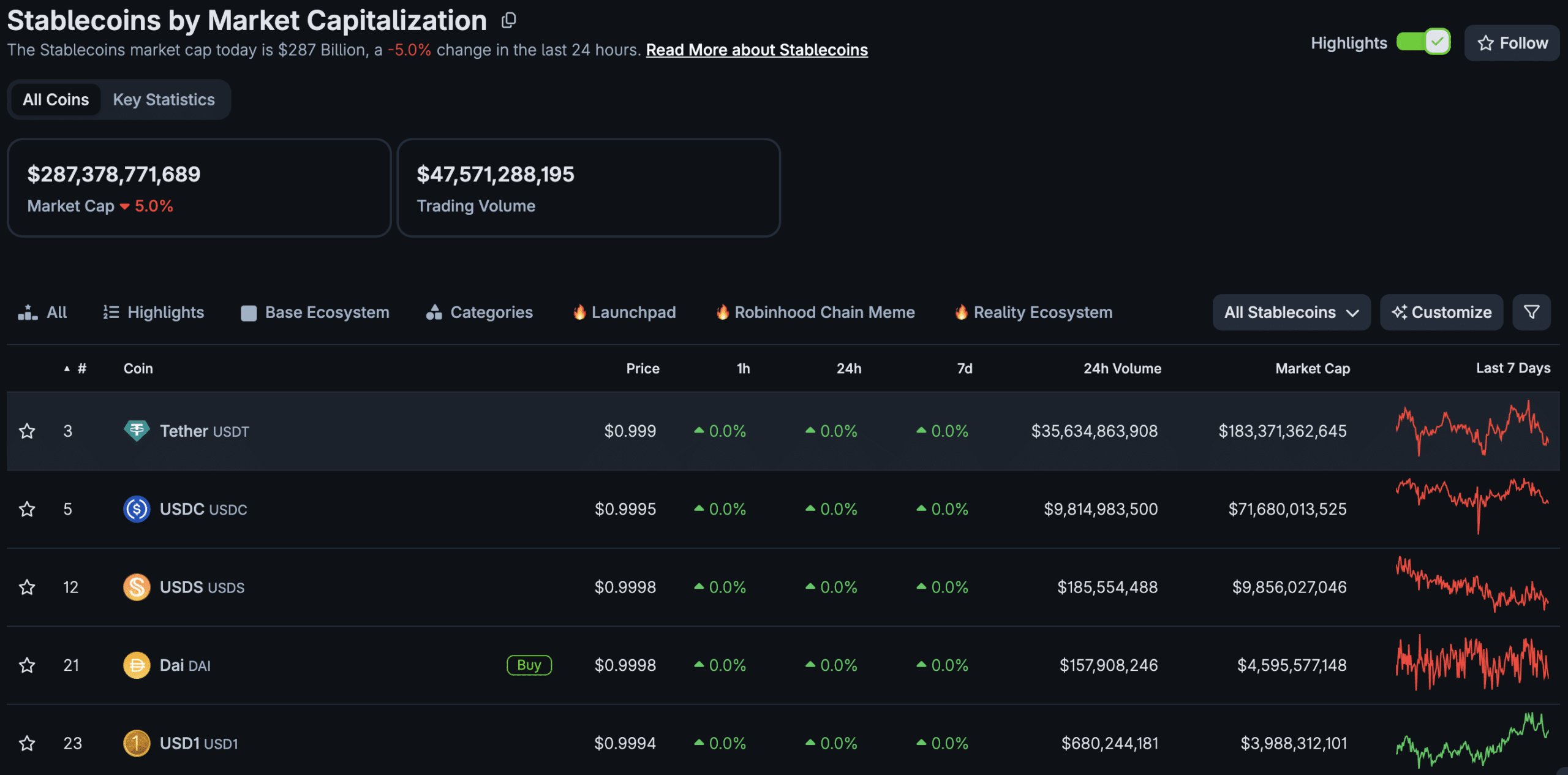
Task: Click the USDC coin logo
Action: pos(137,509)
